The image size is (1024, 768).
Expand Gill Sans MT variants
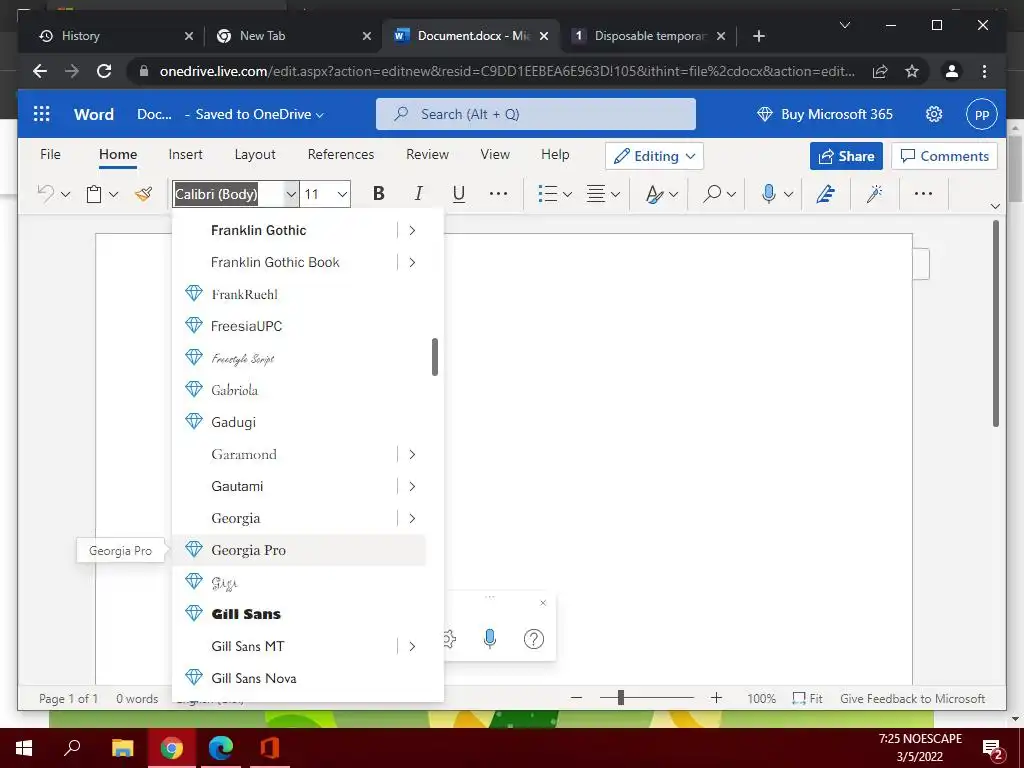pyautogui.click(x=412, y=647)
